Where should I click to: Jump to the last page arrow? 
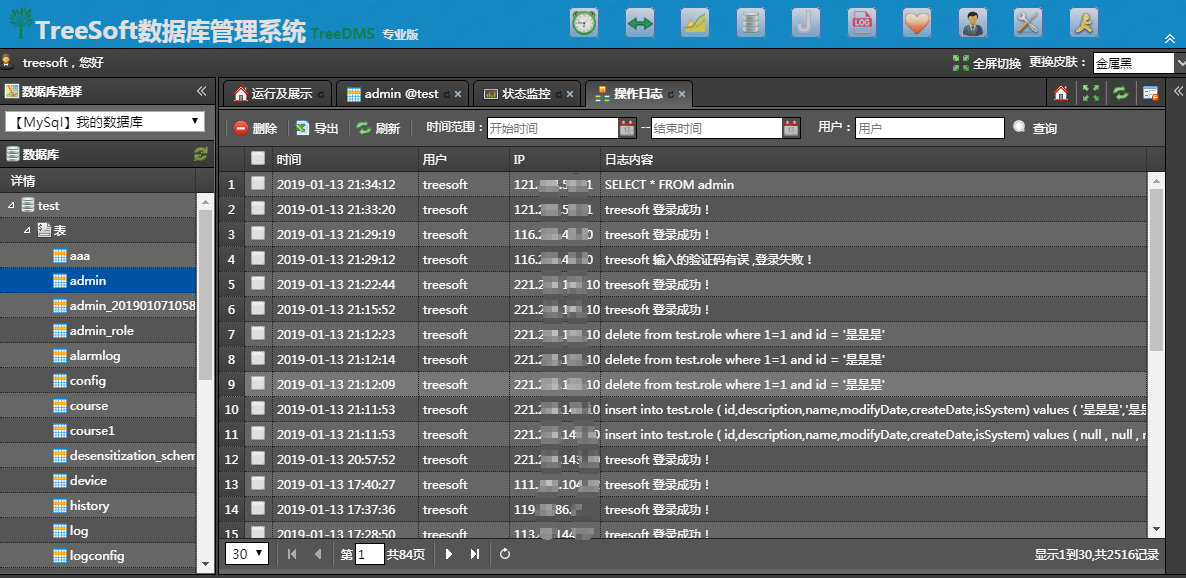pyautogui.click(x=475, y=554)
